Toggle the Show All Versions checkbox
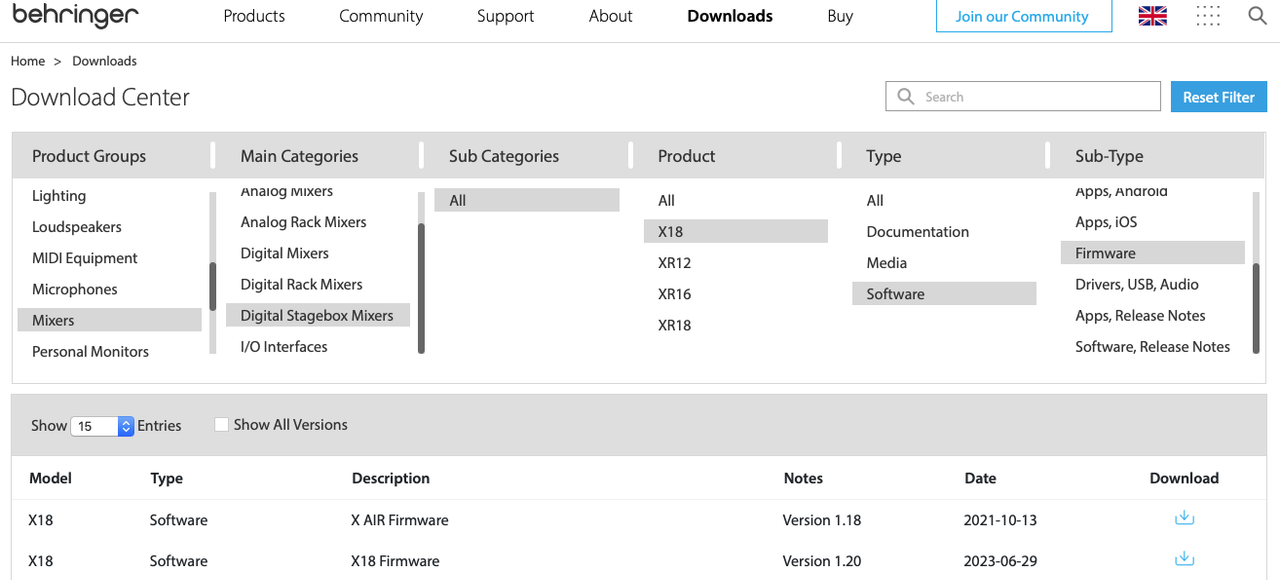 click(222, 425)
